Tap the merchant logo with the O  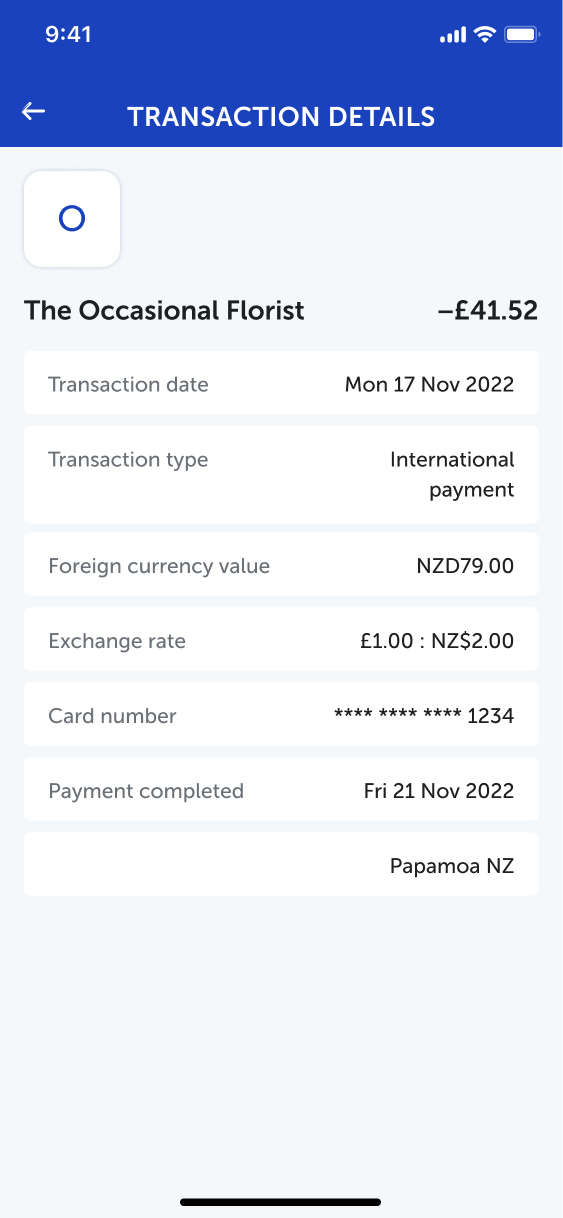(x=72, y=219)
